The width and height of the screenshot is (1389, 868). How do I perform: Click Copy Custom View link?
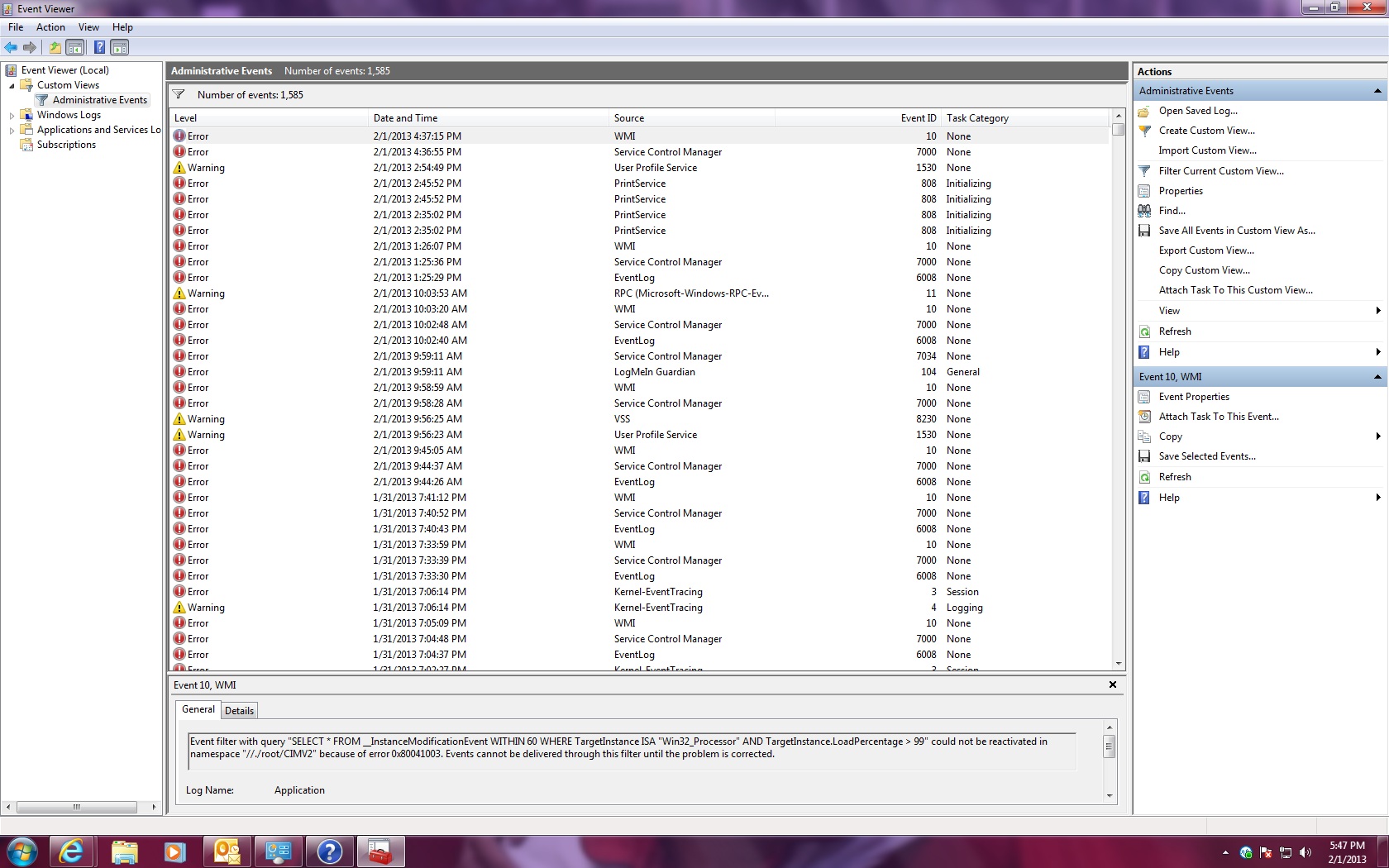click(1204, 270)
